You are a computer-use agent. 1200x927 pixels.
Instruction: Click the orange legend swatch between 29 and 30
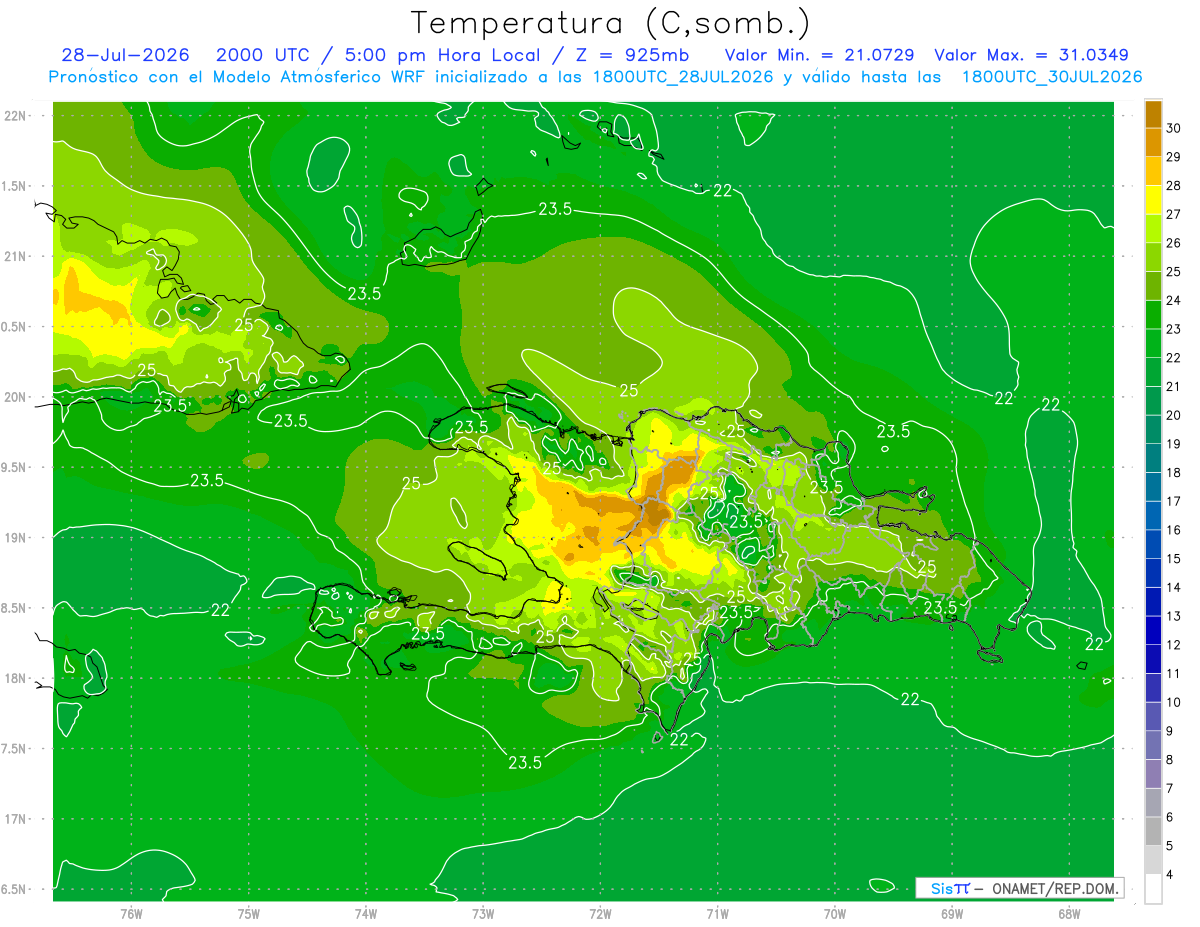point(1153,142)
